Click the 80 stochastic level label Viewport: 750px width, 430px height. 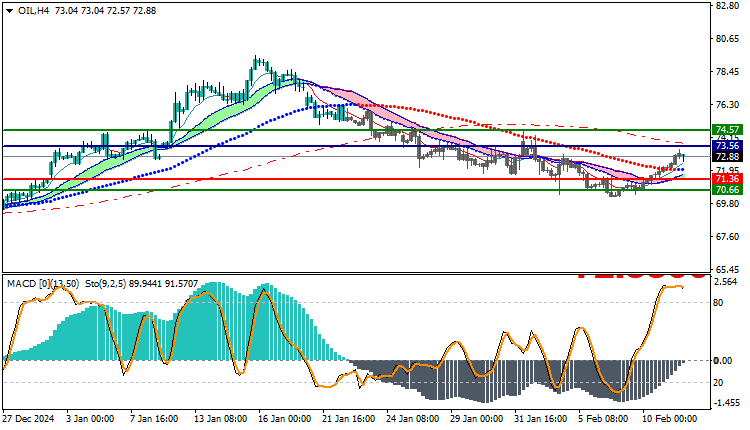tap(718, 303)
